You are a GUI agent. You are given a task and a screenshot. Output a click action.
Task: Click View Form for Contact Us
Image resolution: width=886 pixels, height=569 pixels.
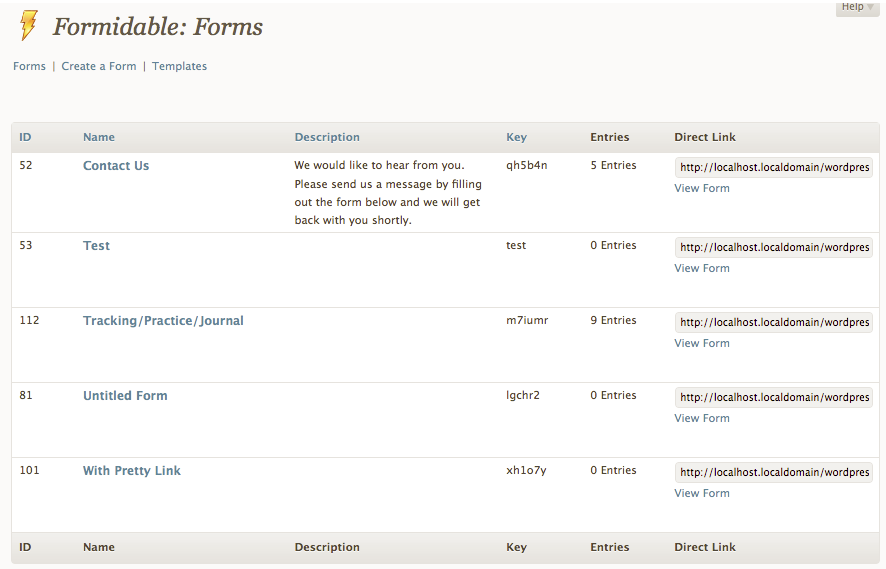[x=702, y=188]
